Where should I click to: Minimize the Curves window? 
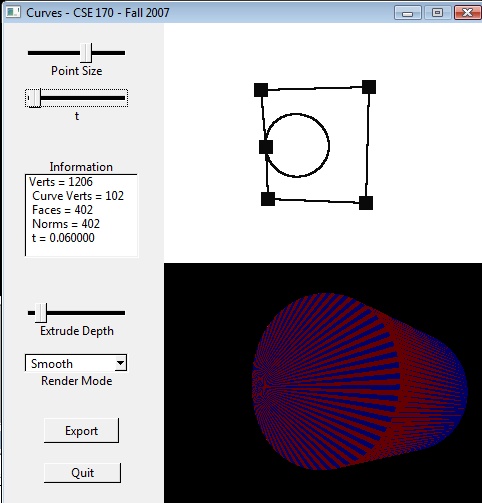pyautogui.click(x=408, y=13)
